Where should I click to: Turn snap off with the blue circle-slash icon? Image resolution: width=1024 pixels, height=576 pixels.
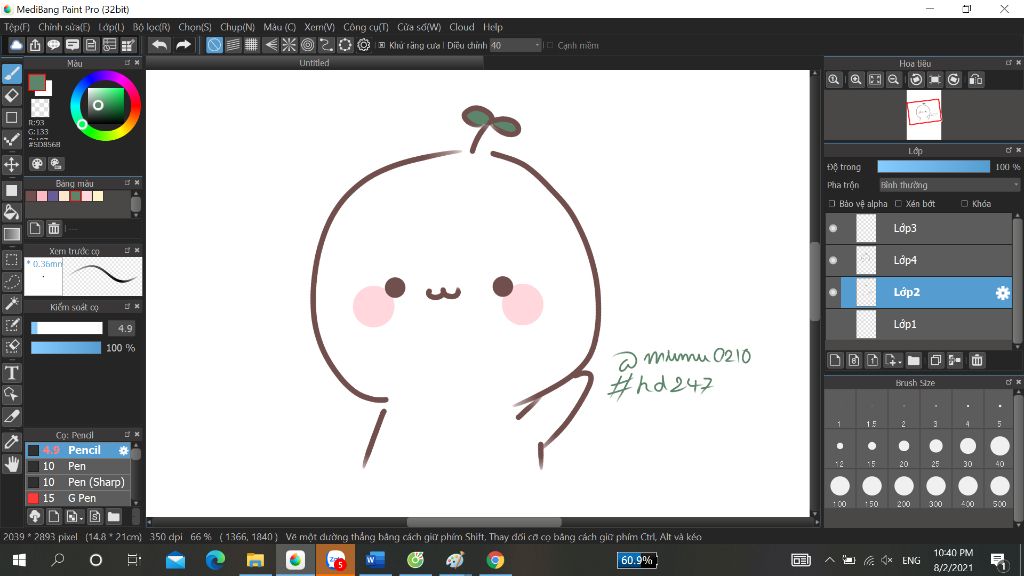(214, 45)
